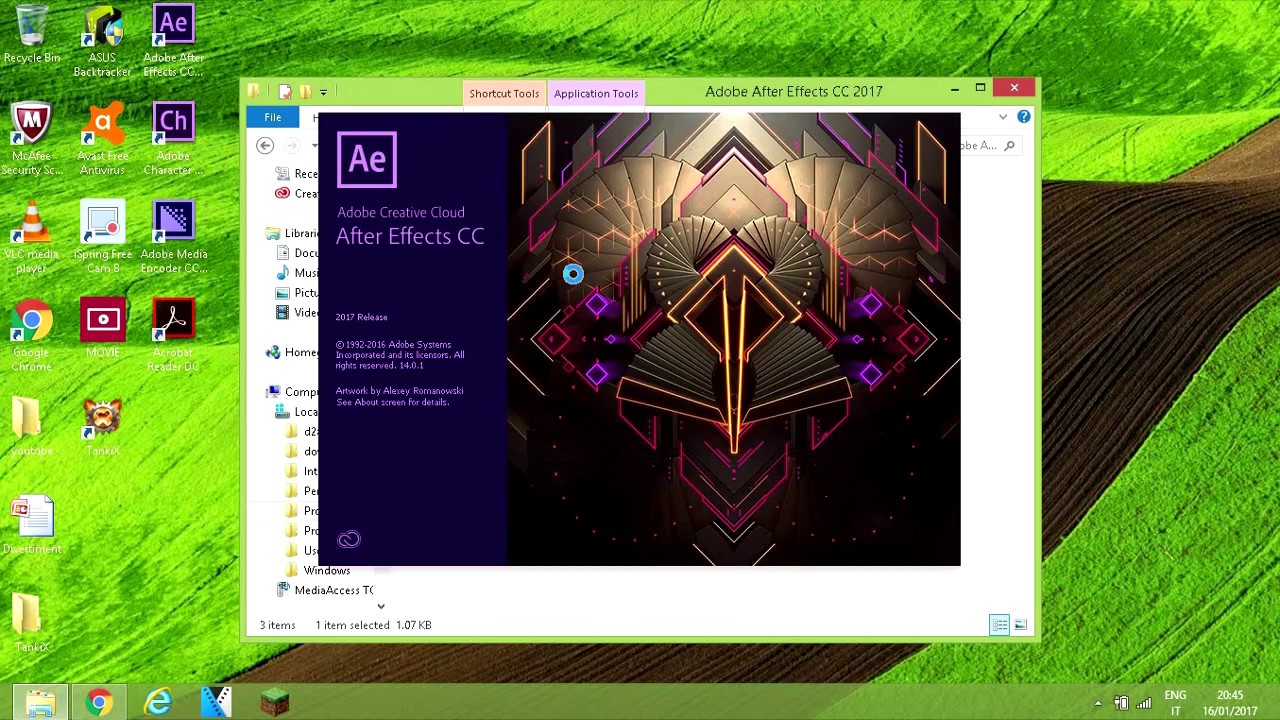This screenshot has width=1280, height=720.
Task: Select Documents library in navigation pane
Action: click(297, 254)
